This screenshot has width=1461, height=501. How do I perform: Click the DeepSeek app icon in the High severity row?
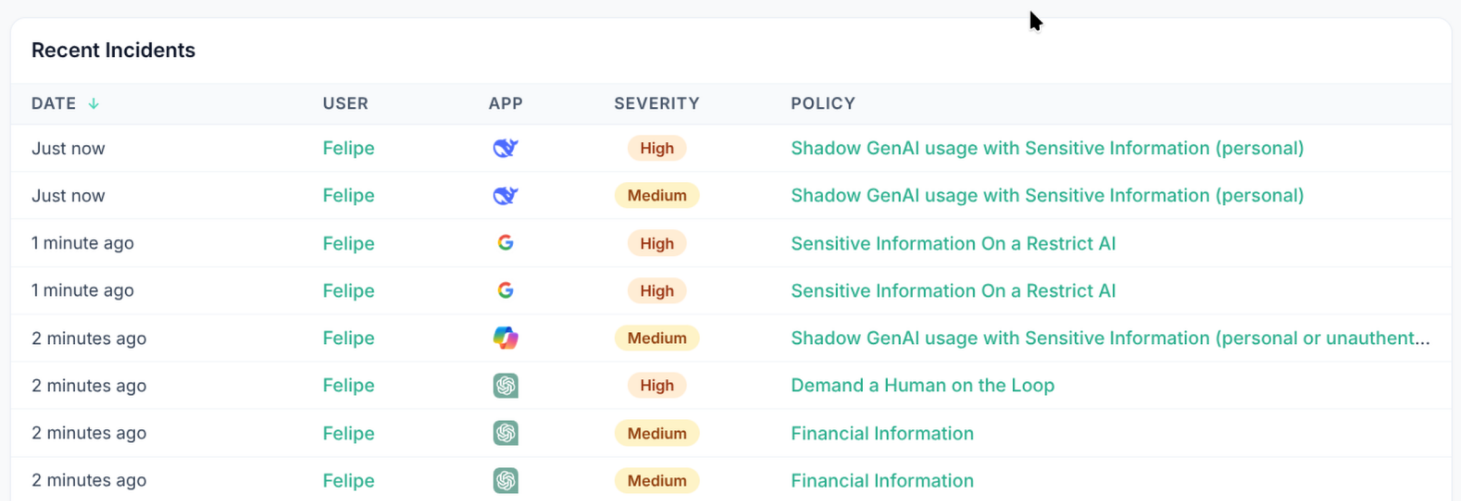tap(506, 148)
